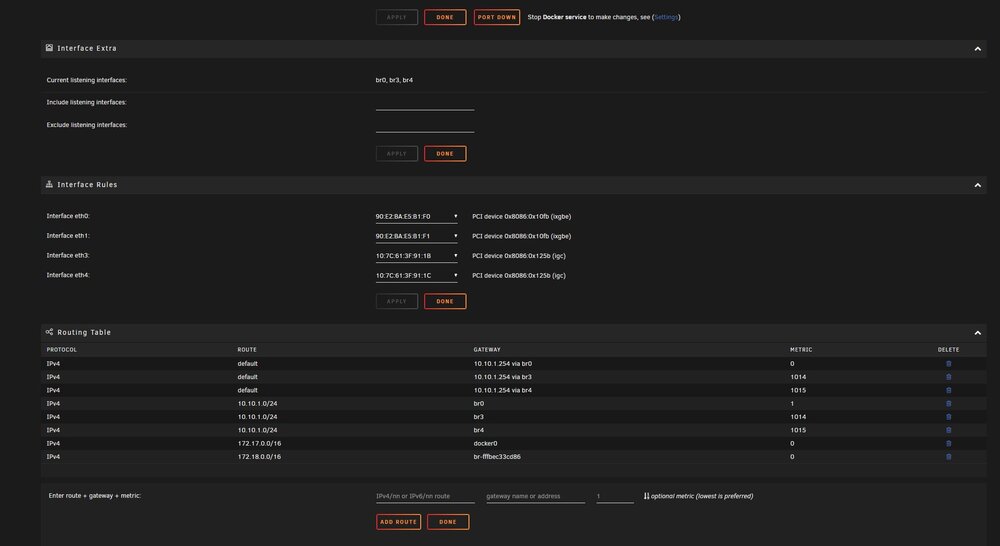Click the 'Interface eth0:' label

point(68,216)
